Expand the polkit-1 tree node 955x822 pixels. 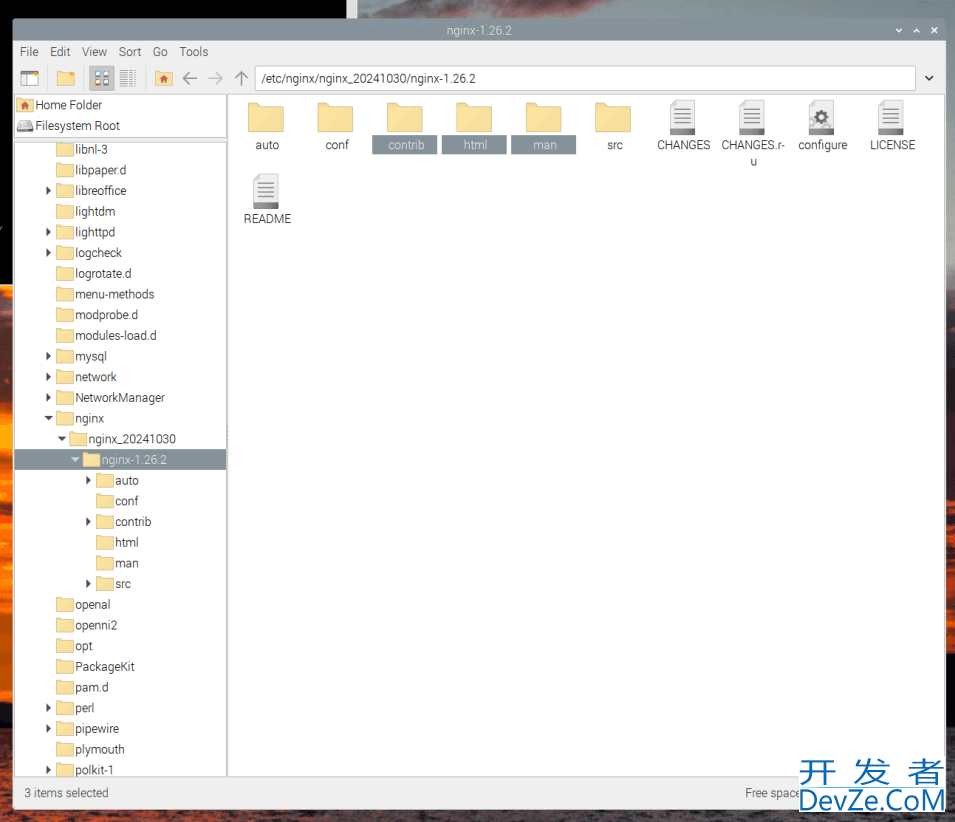(x=48, y=770)
